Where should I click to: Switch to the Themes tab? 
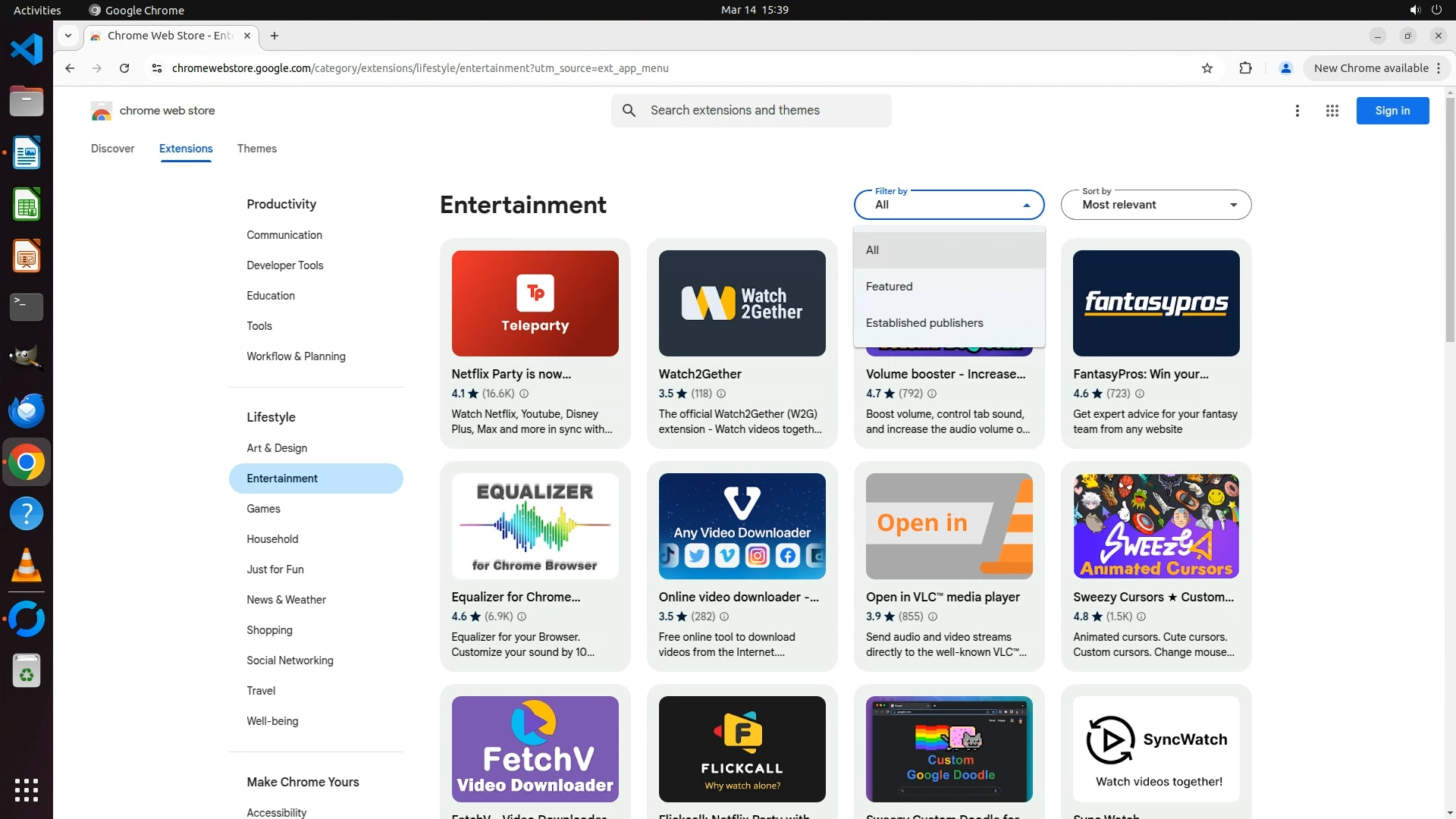pyautogui.click(x=256, y=149)
